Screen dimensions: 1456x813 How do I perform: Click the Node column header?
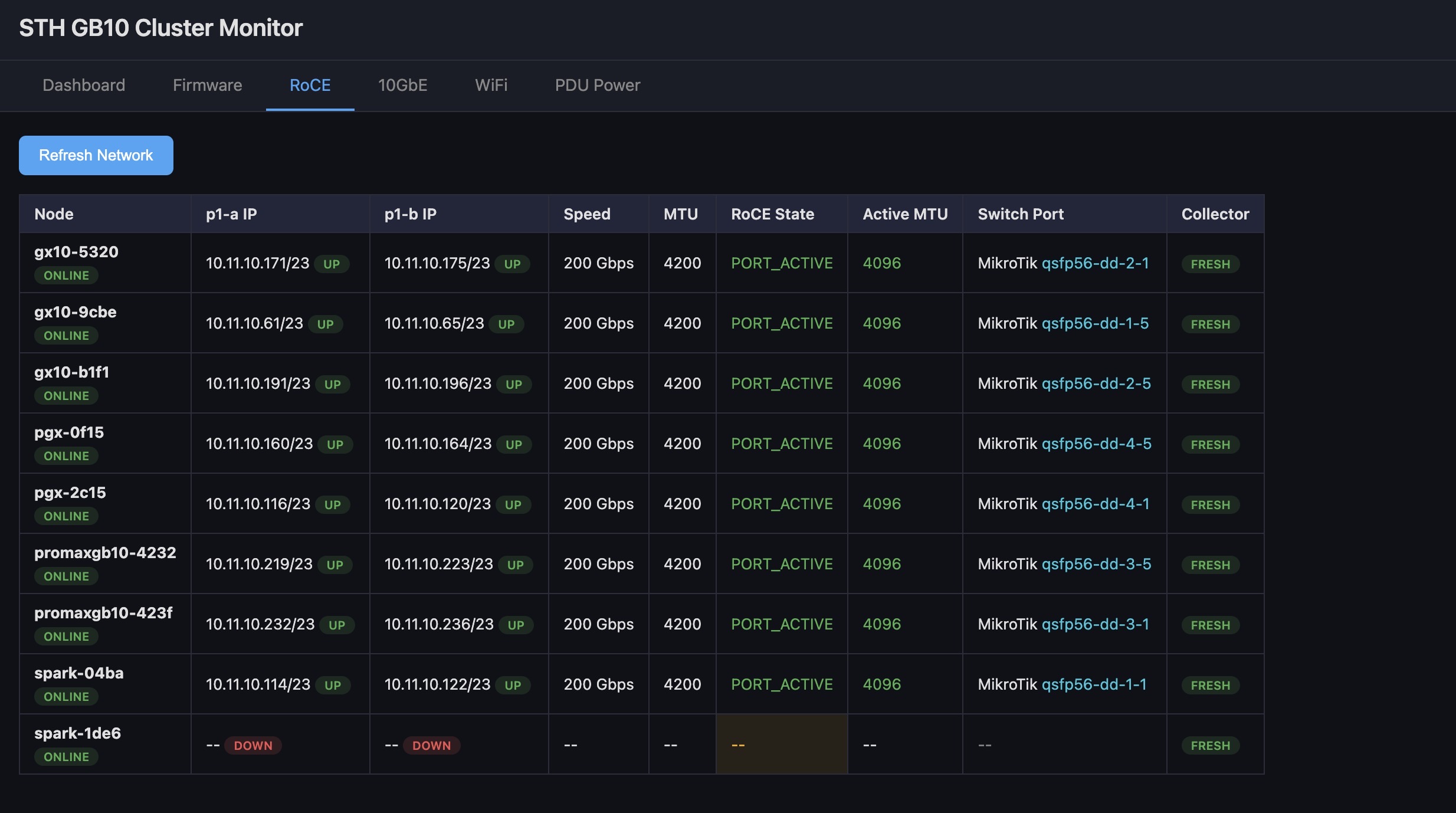[54, 214]
